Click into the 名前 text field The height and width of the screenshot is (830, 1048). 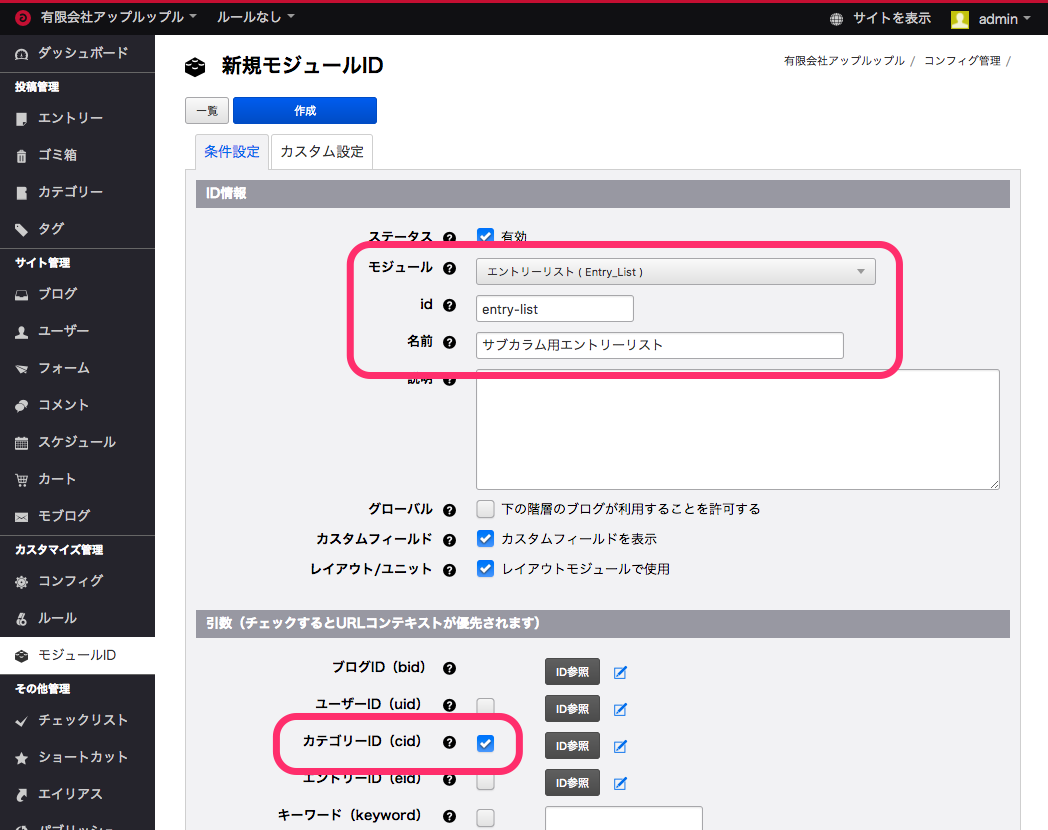660,345
